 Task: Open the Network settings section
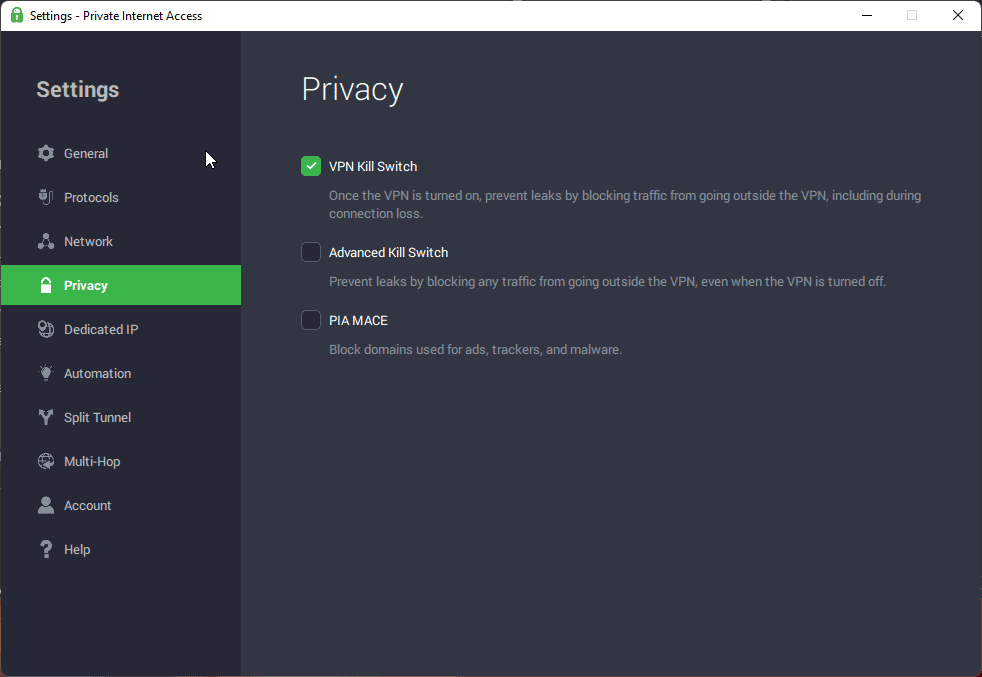pos(88,241)
